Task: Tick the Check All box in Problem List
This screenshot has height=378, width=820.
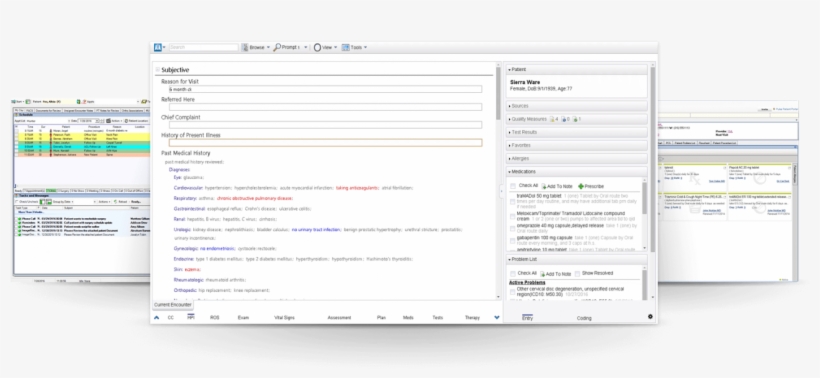Action: pos(513,273)
